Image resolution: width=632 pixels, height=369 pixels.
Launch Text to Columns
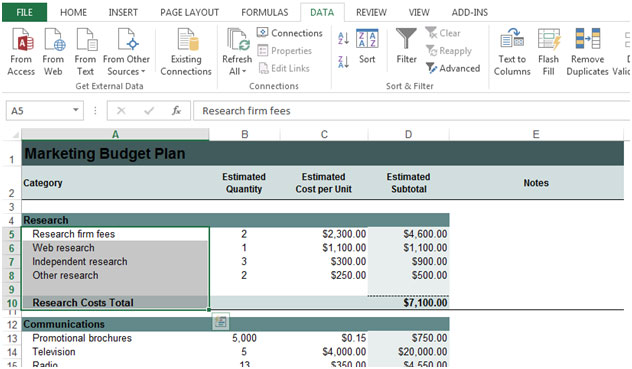[x=512, y=52]
